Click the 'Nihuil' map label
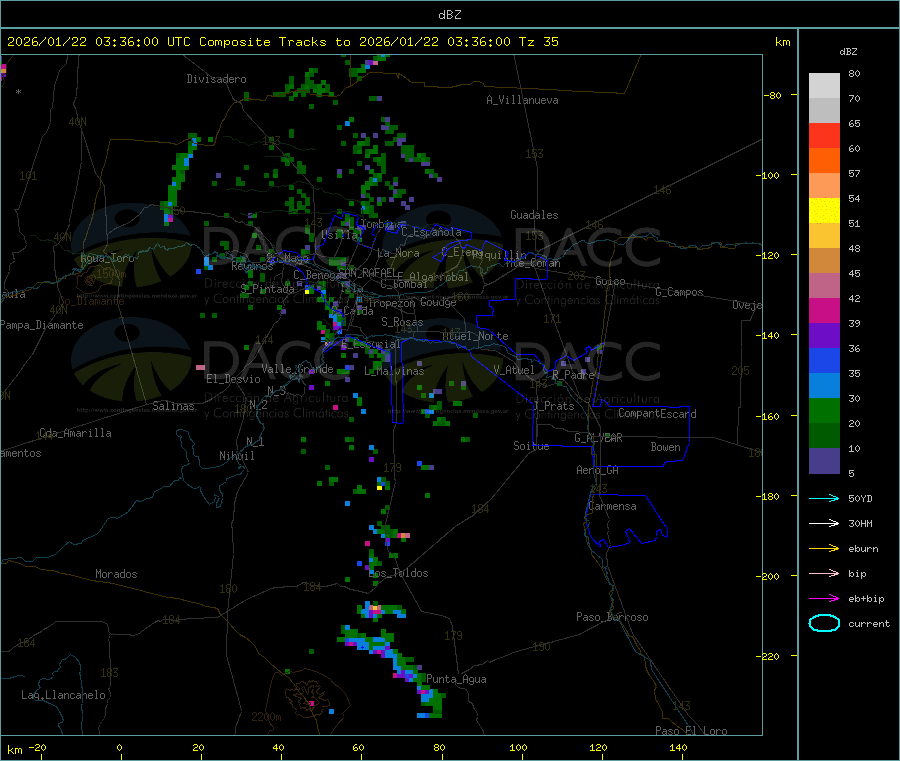Image resolution: width=900 pixels, height=761 pixels. [x=236, y=456]
